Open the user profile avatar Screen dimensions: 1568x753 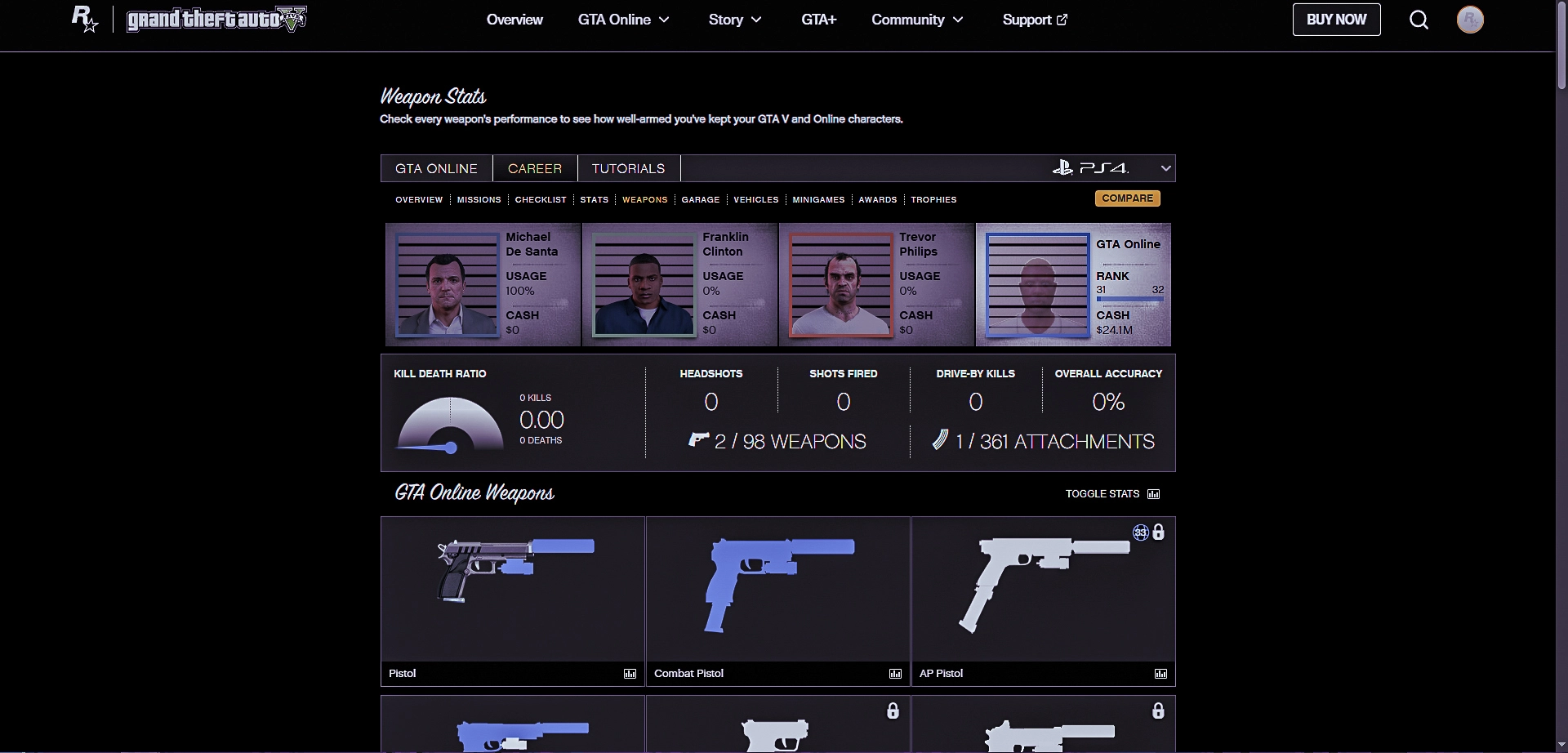[1470, 20]
